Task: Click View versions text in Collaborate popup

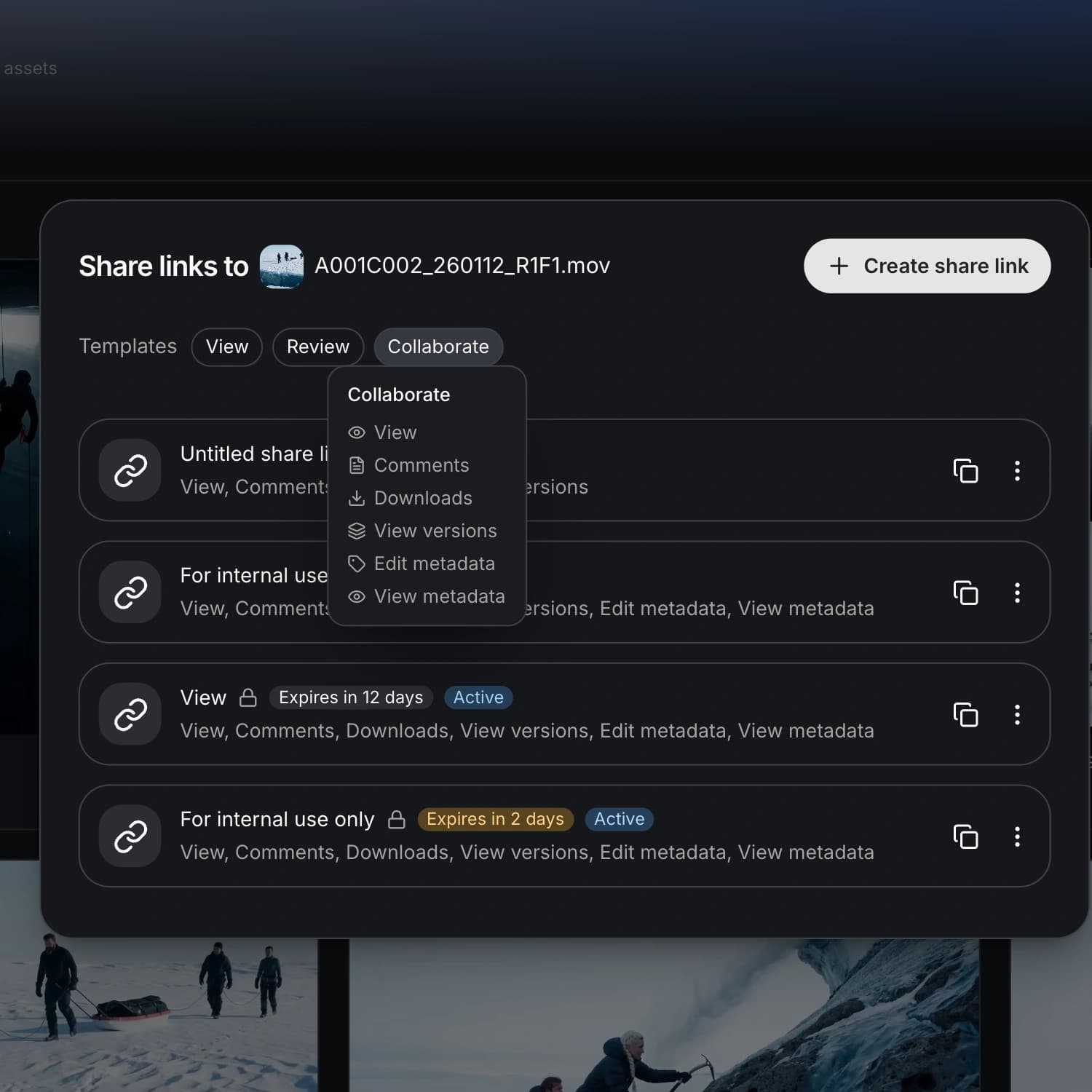Action: (435, 531)
